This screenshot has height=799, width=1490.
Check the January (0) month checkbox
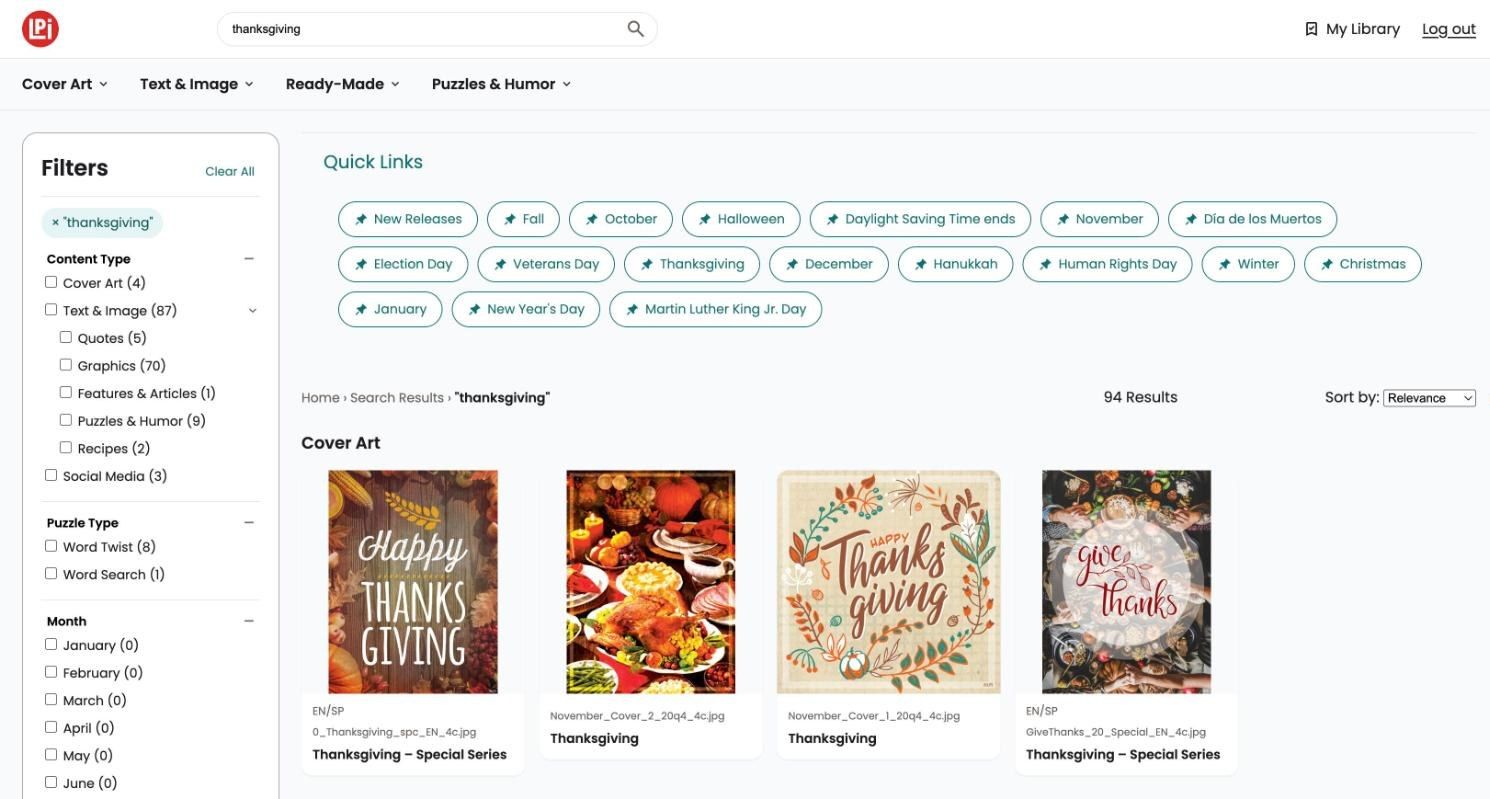coord(51,644)
